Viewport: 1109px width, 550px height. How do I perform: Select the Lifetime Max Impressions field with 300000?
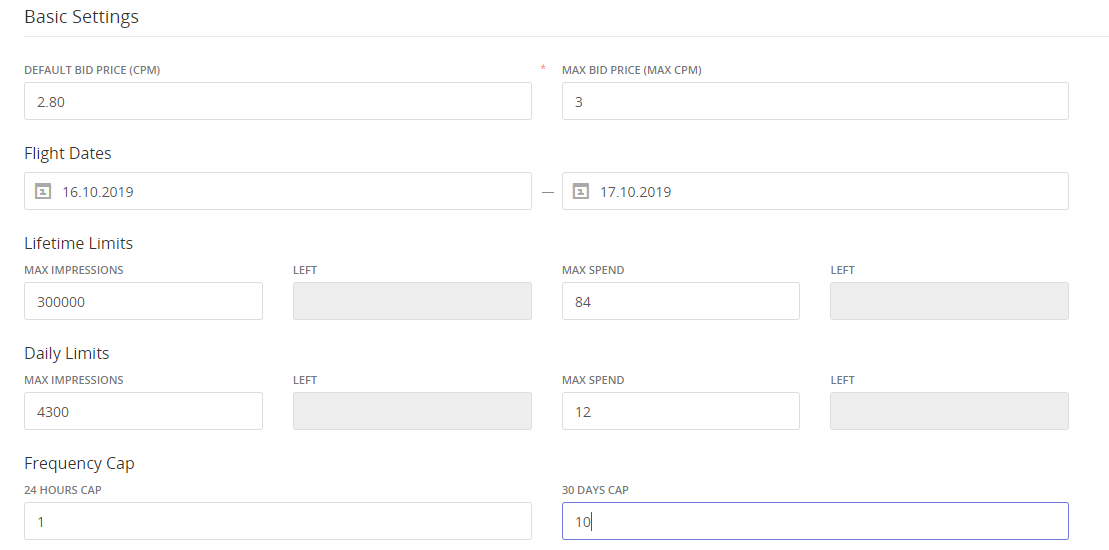coord(143,301)
